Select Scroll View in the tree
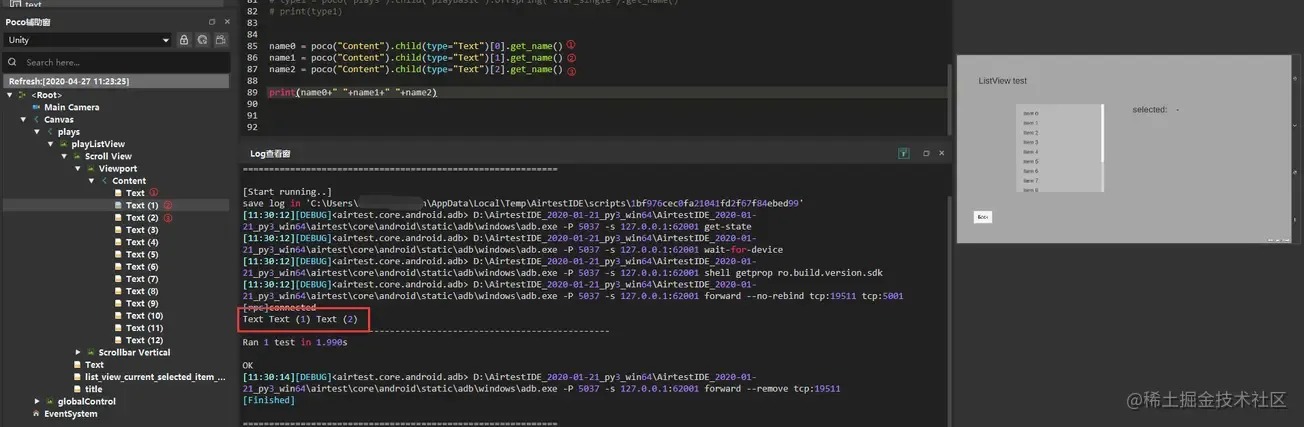This screenshot has width=1304, height=427. [x=108, y=156]
